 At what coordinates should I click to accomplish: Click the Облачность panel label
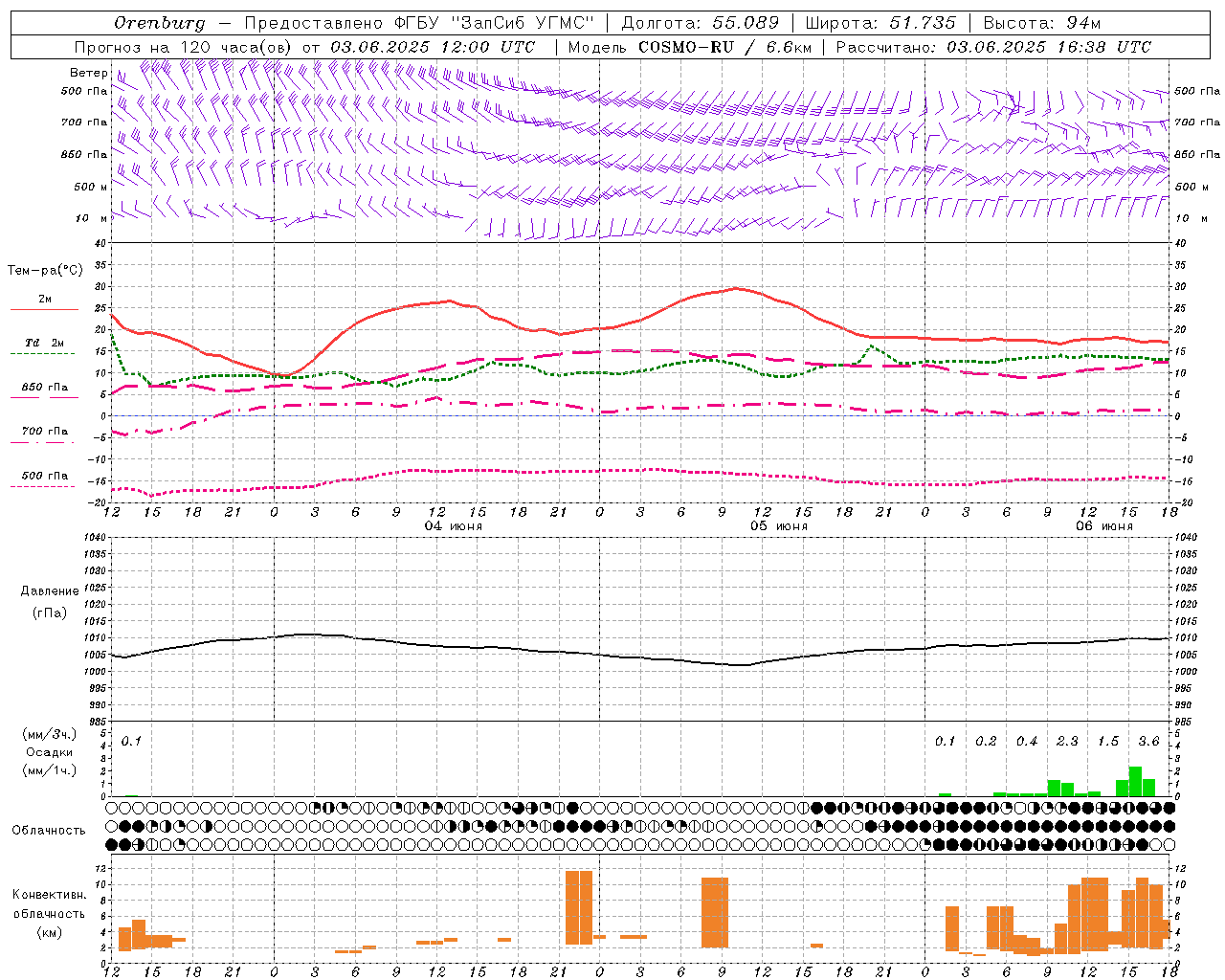pyautogui.click(x=49, y=830)
